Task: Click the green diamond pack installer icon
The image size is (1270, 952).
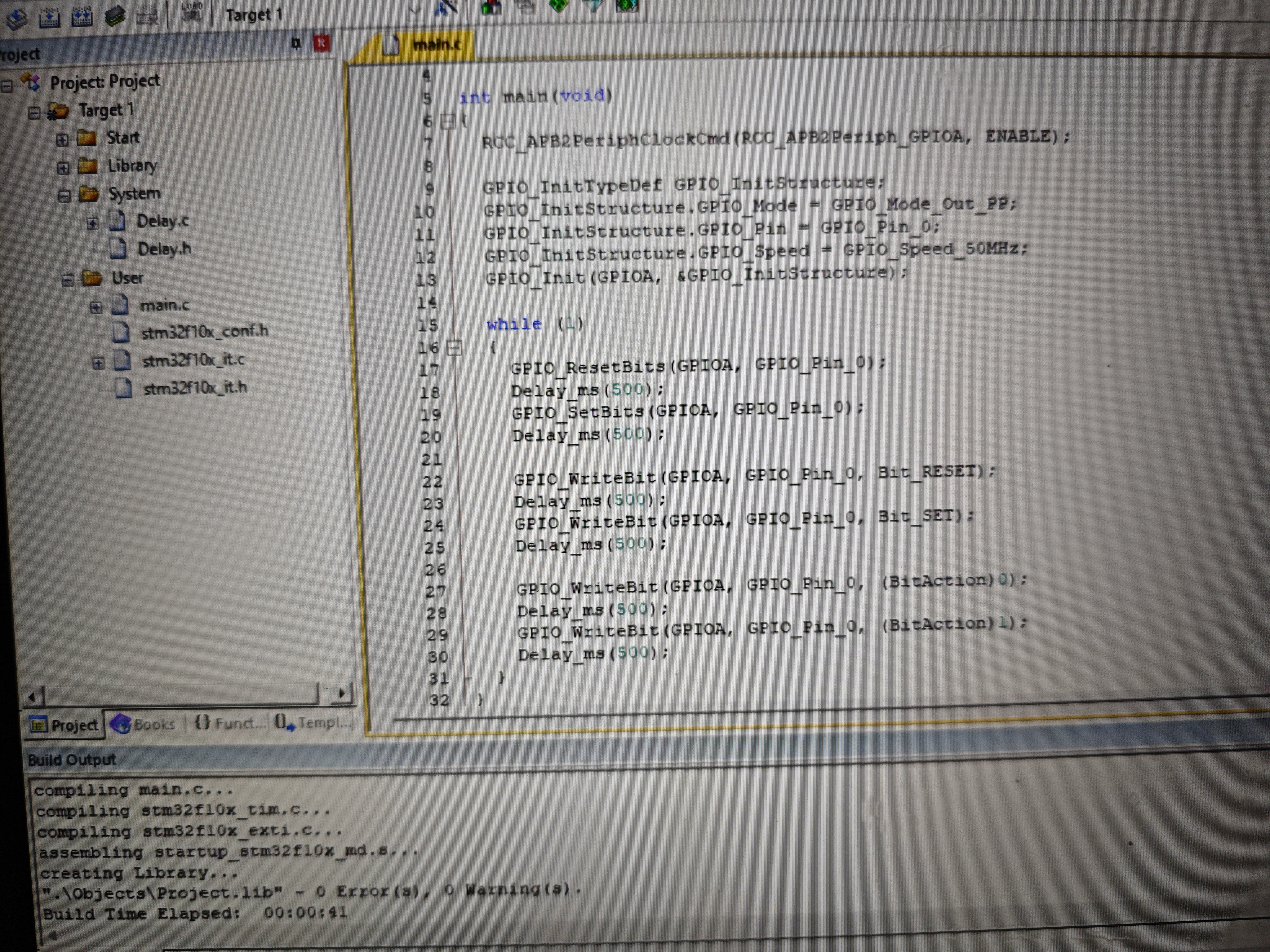Action: click(x=559, y=6)
